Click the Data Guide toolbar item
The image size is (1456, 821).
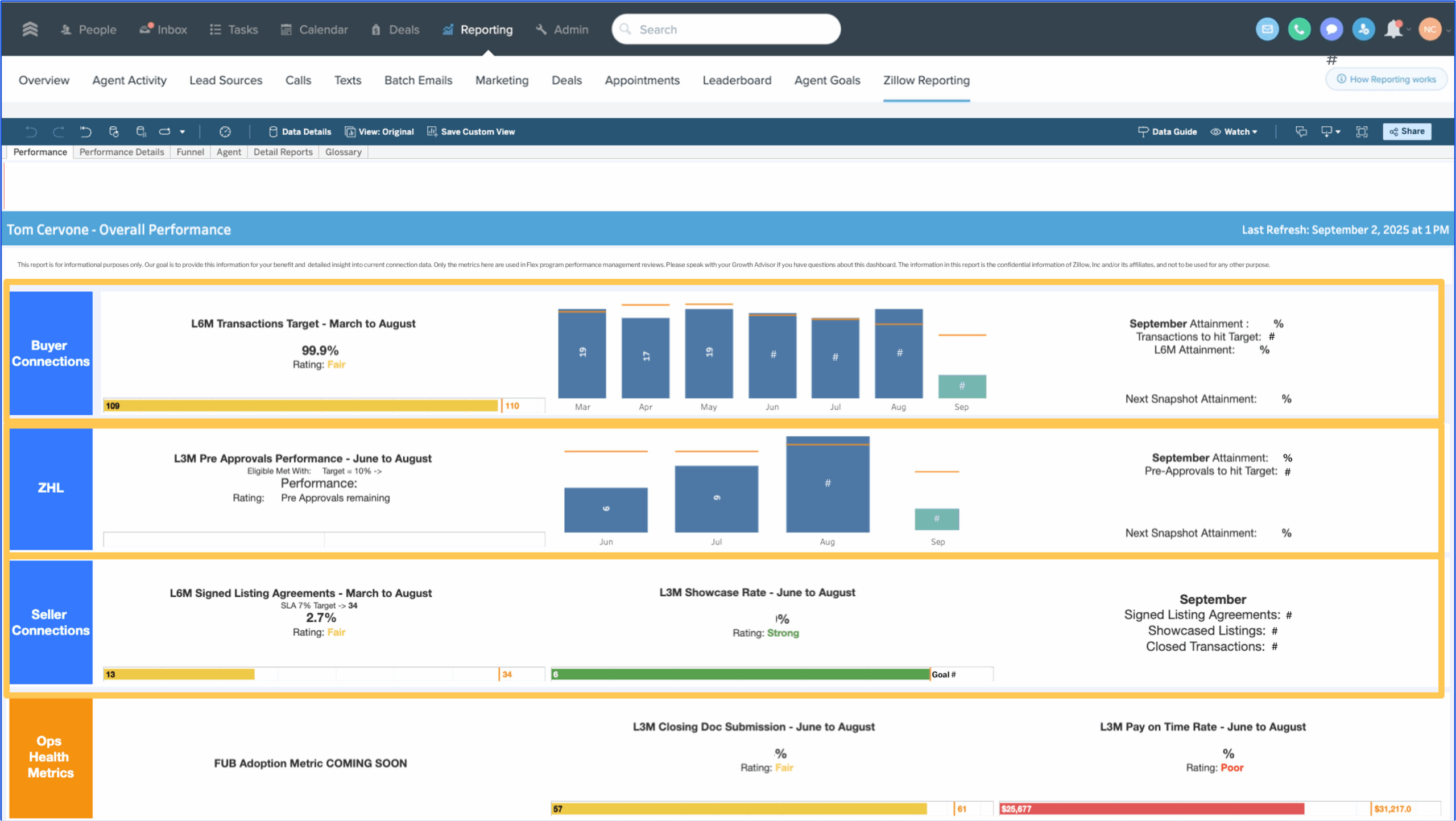point(1167,131)
